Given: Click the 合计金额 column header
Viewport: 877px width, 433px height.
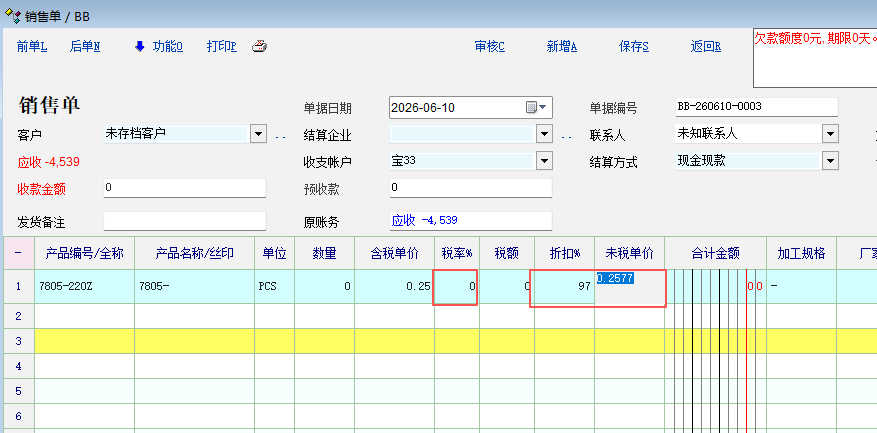Looking at the screenshot, I should coord(715,253).
